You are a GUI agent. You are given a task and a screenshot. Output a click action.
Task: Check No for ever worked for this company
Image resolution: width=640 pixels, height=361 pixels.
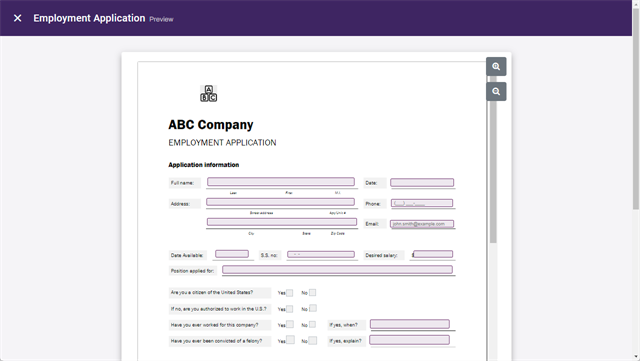click(312, 324)
